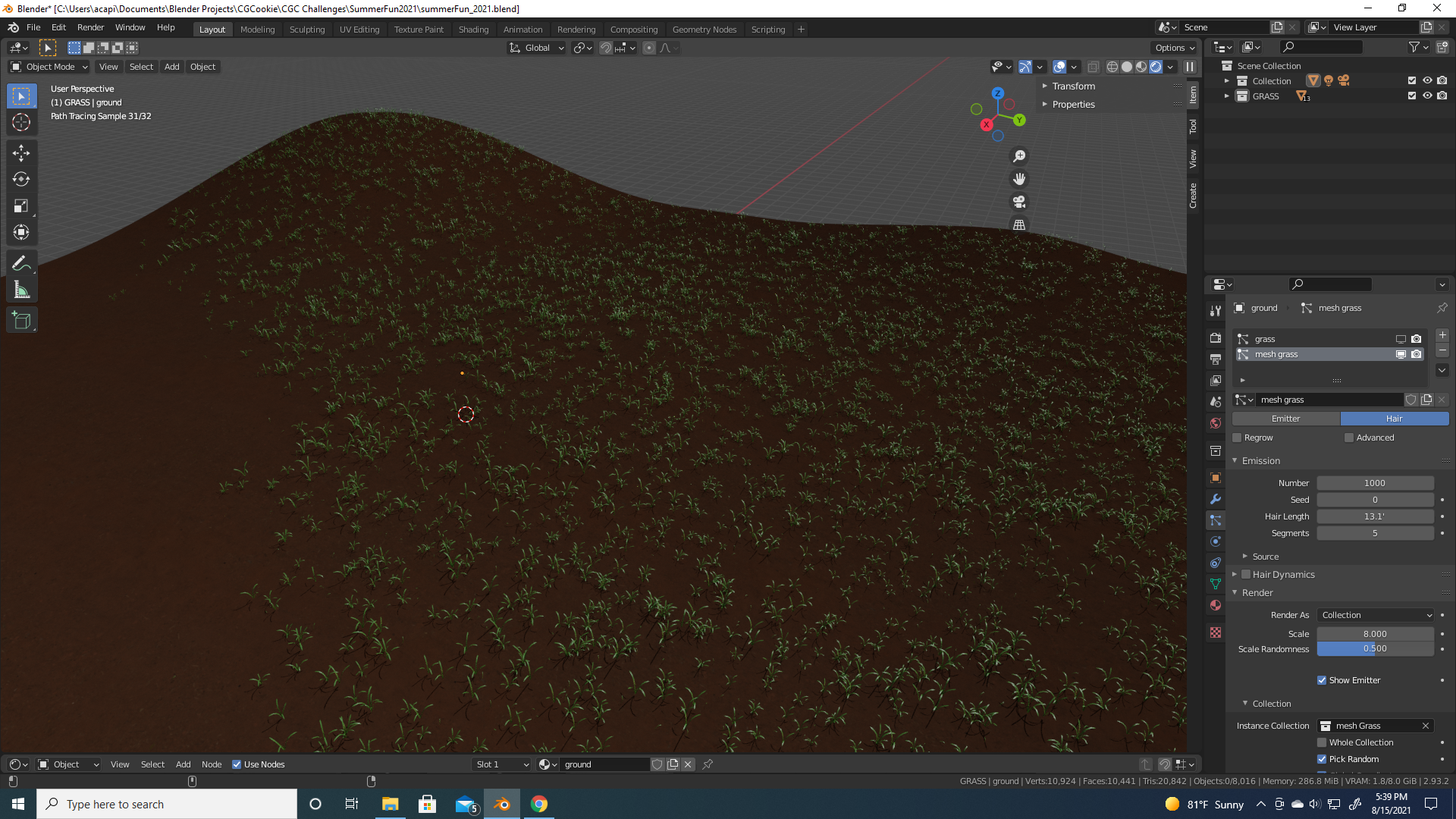Select the Move tool in the viewport toolbar
1456x819 pixels.
(21, 152)
